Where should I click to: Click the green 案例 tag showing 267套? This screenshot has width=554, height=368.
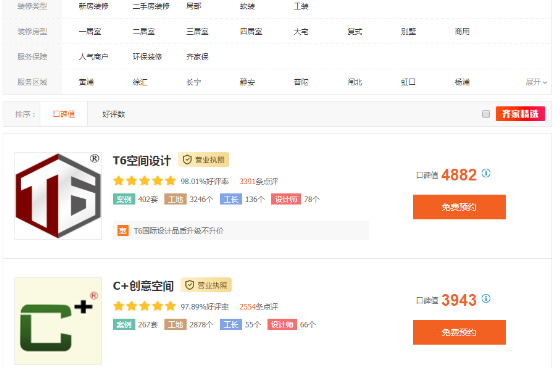[124, 324]
